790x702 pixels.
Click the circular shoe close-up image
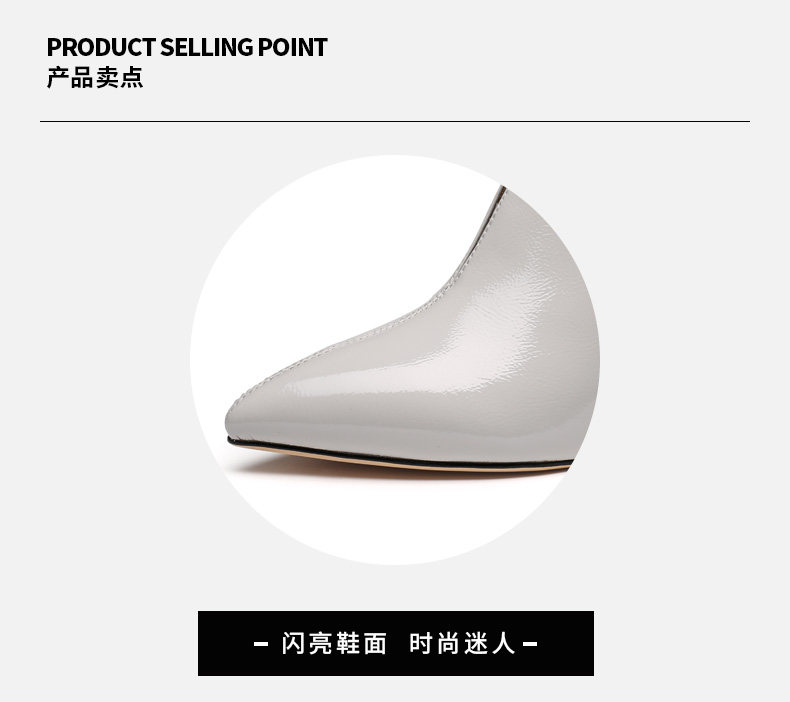395,360
